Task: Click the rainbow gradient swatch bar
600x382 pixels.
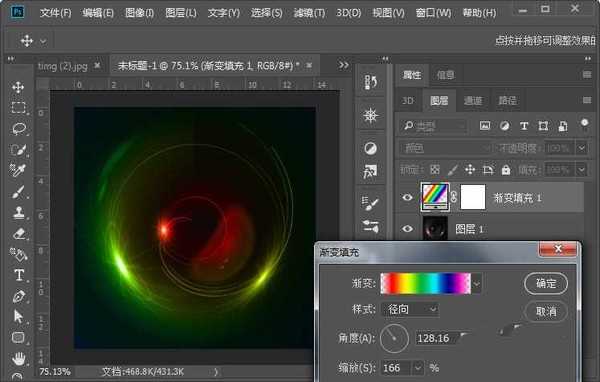Action: pos(426,284)
